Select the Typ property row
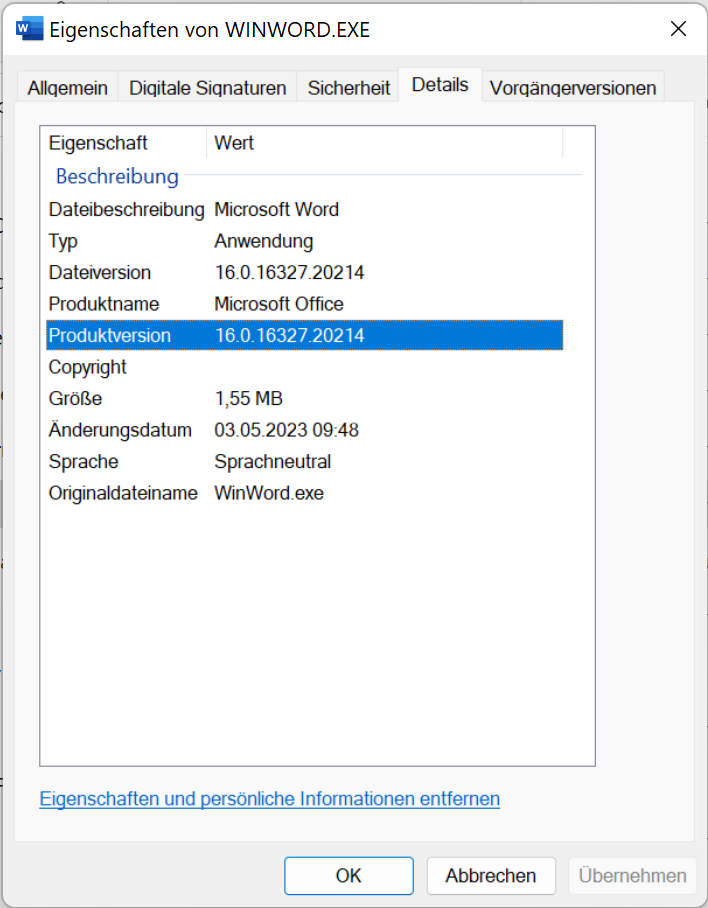Image resolution: width=708 pixels, height=908 pixels. point(304,241)
